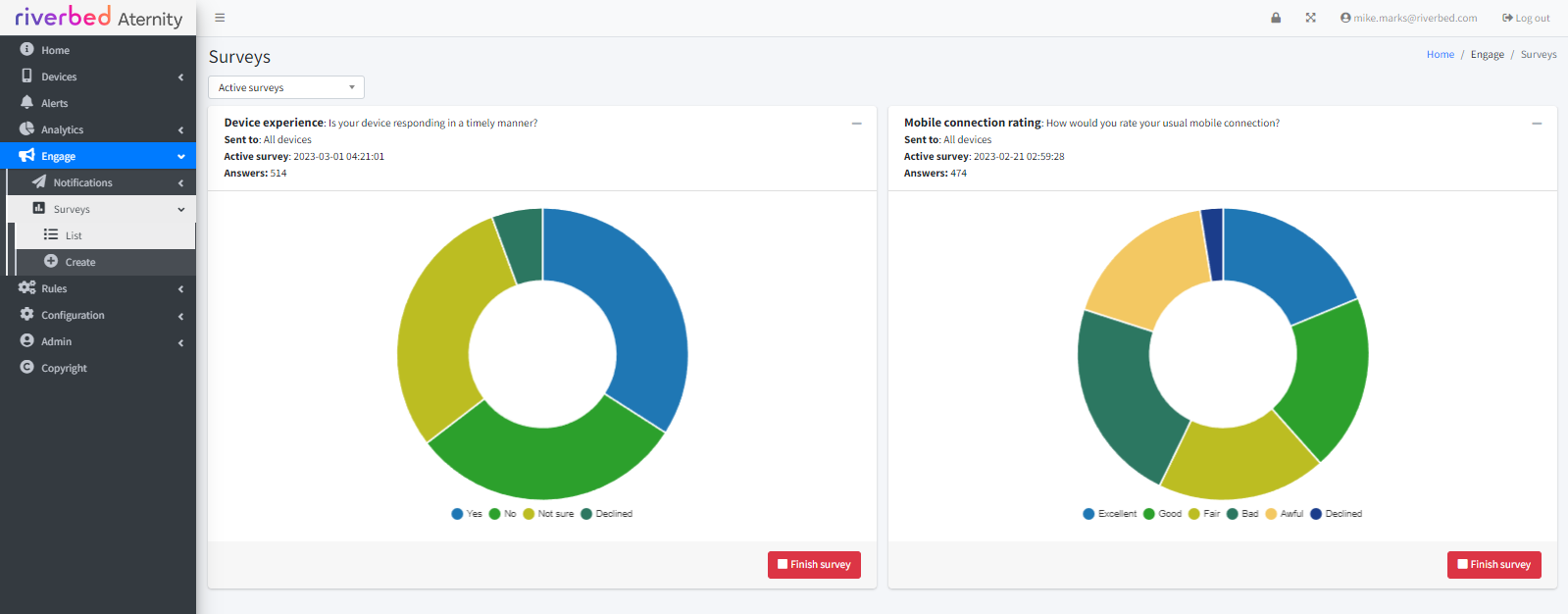
Task: Click the Create plus icon under Surveys
Action: pyautogui.click(x=51, y=262)
